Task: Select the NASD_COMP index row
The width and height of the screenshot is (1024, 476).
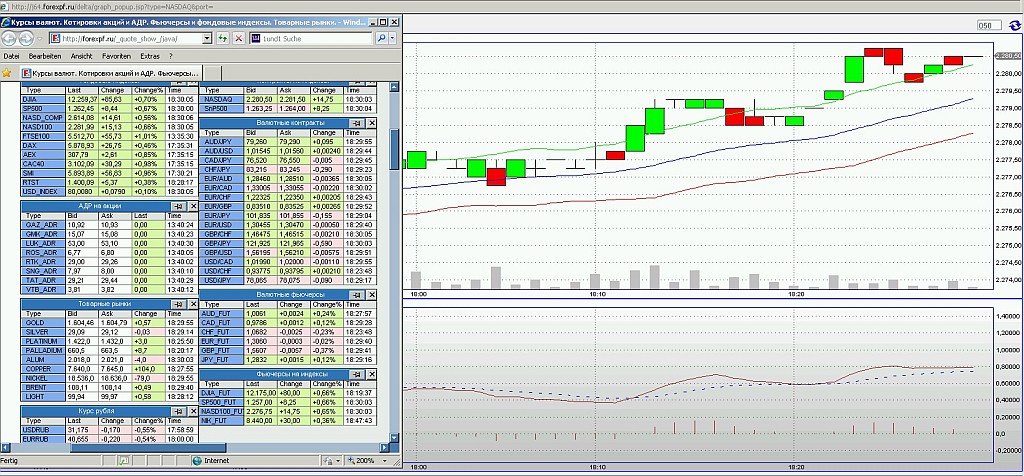Action: coord(110,118)
